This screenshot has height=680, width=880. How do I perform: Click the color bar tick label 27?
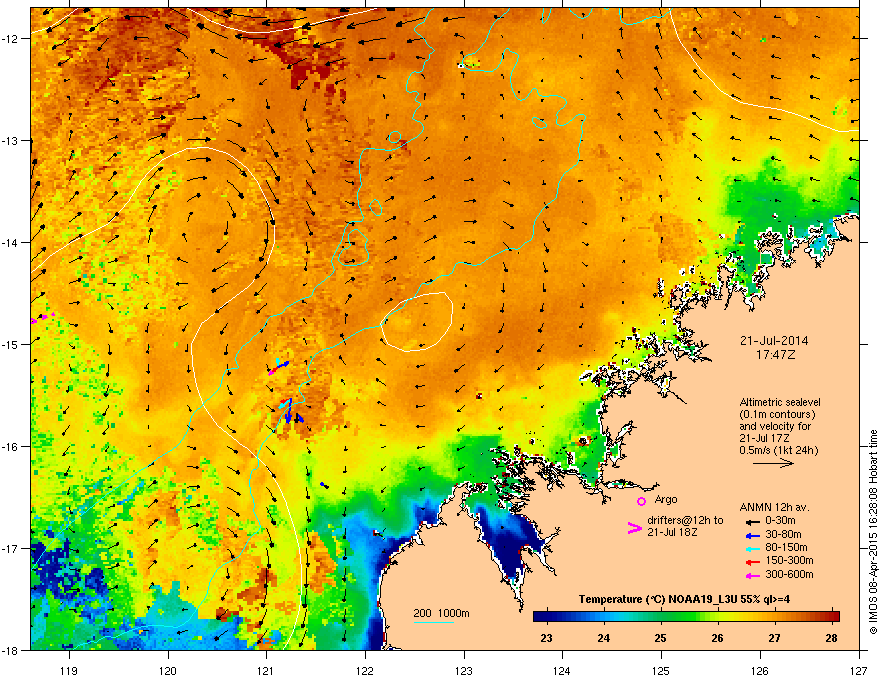(x=774, y=638)
